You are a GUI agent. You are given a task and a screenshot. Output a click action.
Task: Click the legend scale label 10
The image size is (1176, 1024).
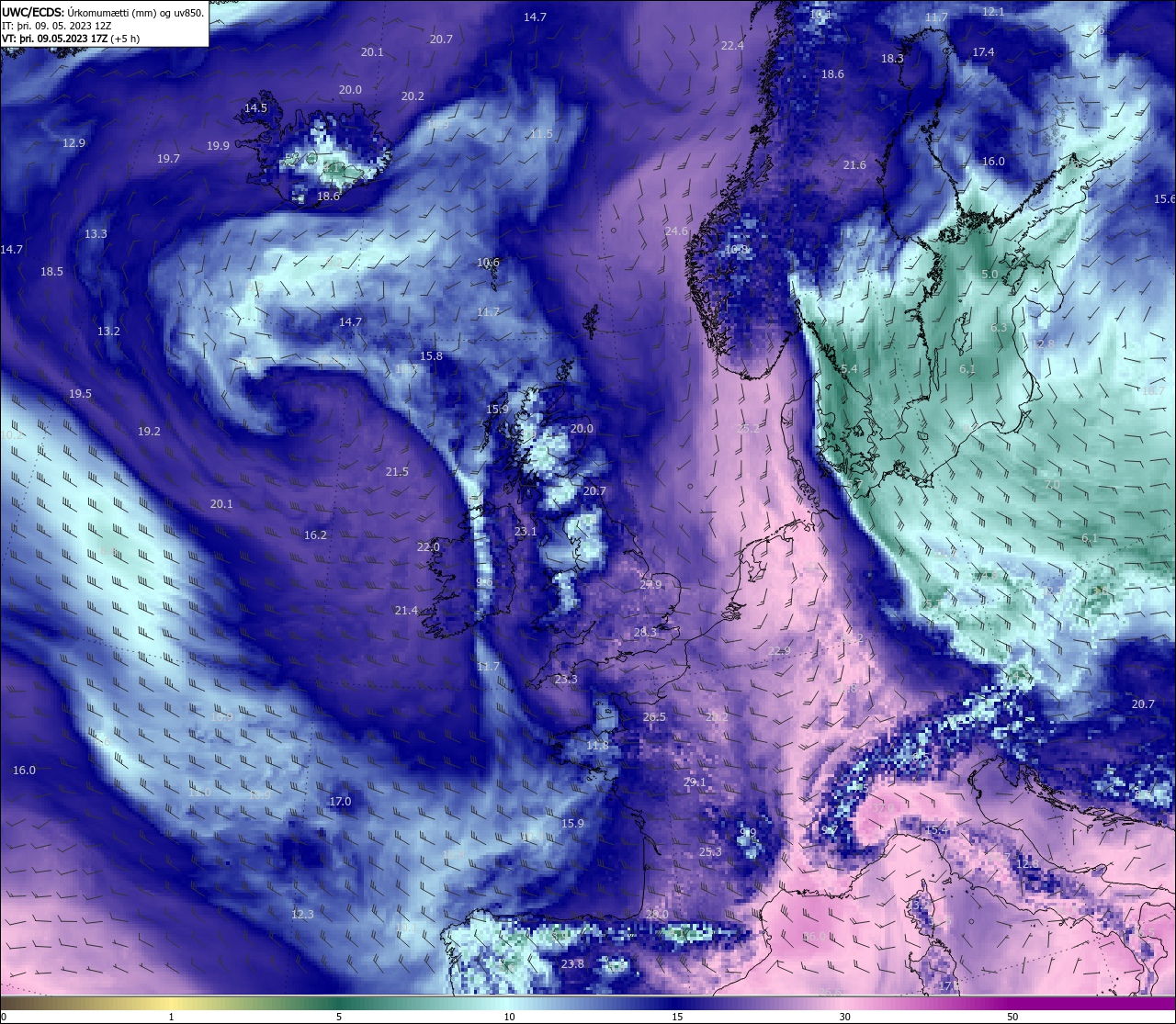(509, 1017)
